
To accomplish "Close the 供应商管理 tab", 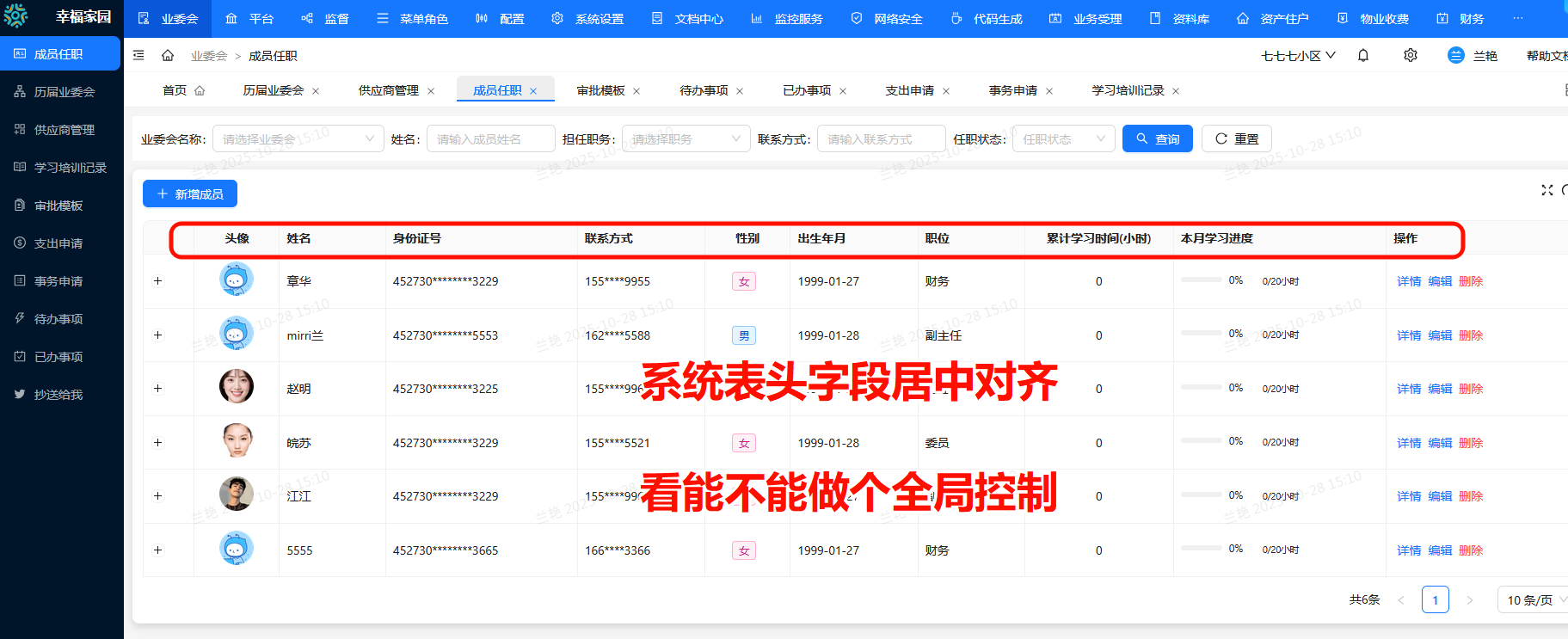I will coord(431,91).
